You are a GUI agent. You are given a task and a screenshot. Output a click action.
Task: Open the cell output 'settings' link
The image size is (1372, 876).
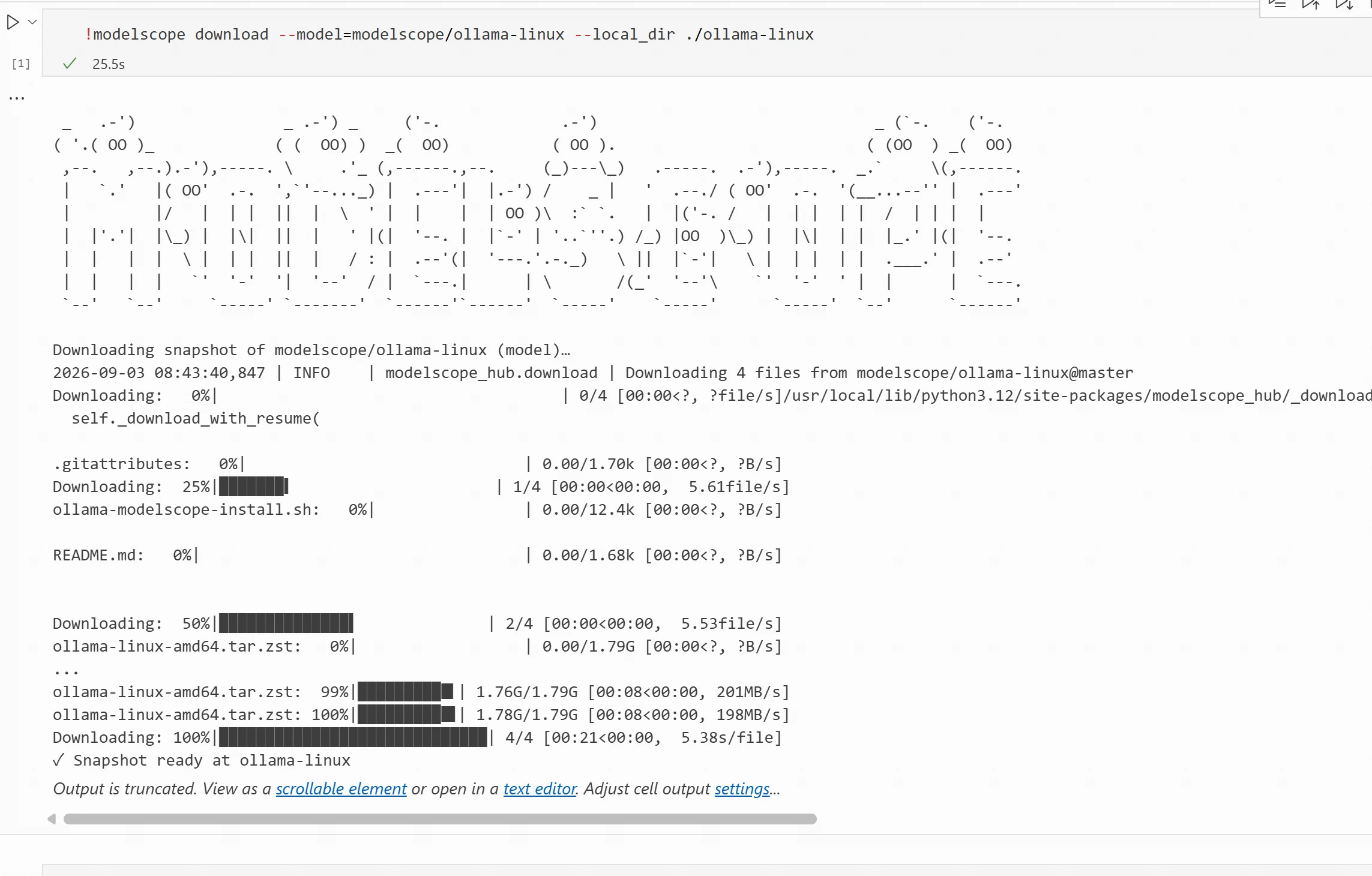pyautogui.click(x=742, y=788)
